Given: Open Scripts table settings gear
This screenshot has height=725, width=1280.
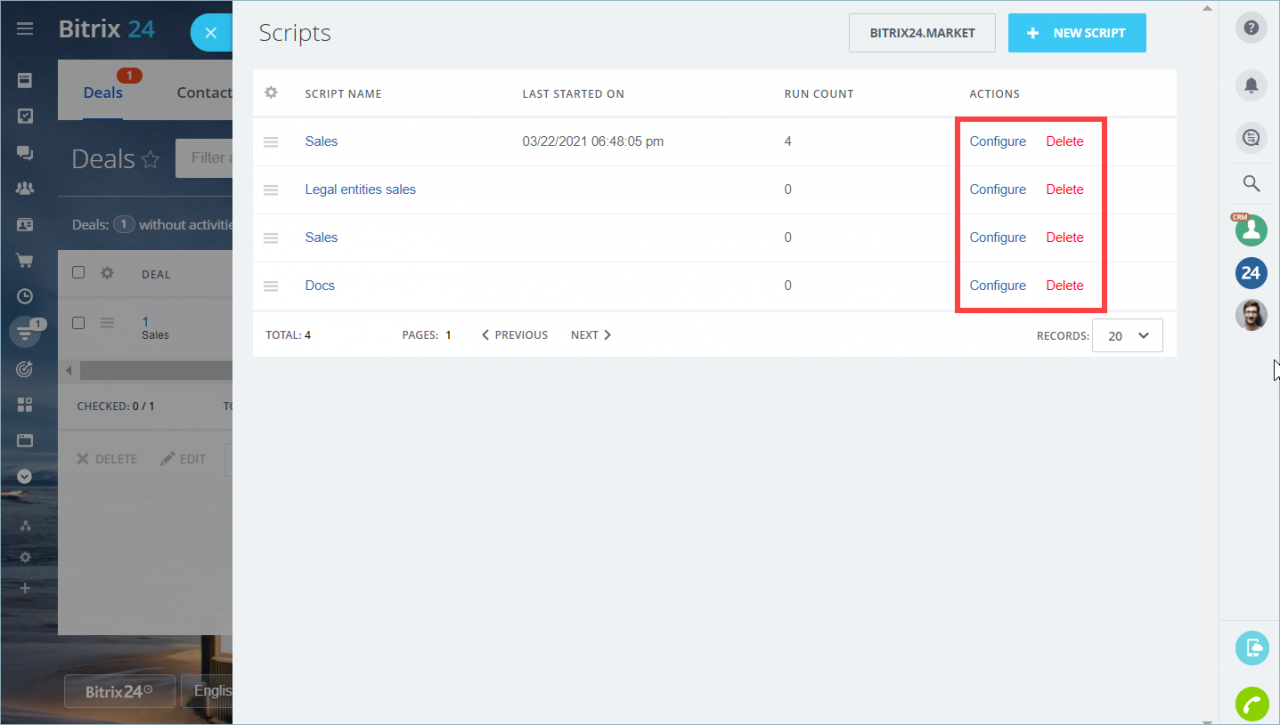Looking at the screenshot, I should tap(271, 93).
